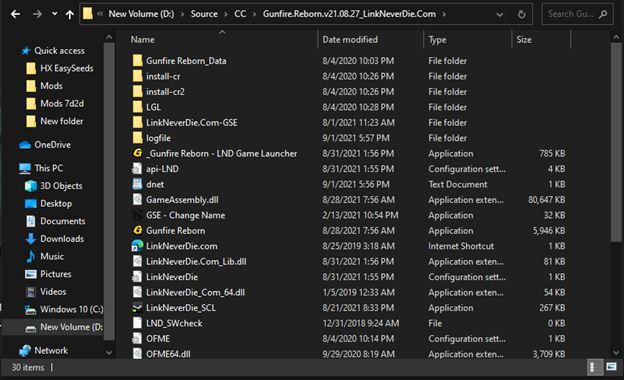Select the LGL folder icon
This screenshot has width=624, height=380.
pyautogui.click(x=137, y=107)
